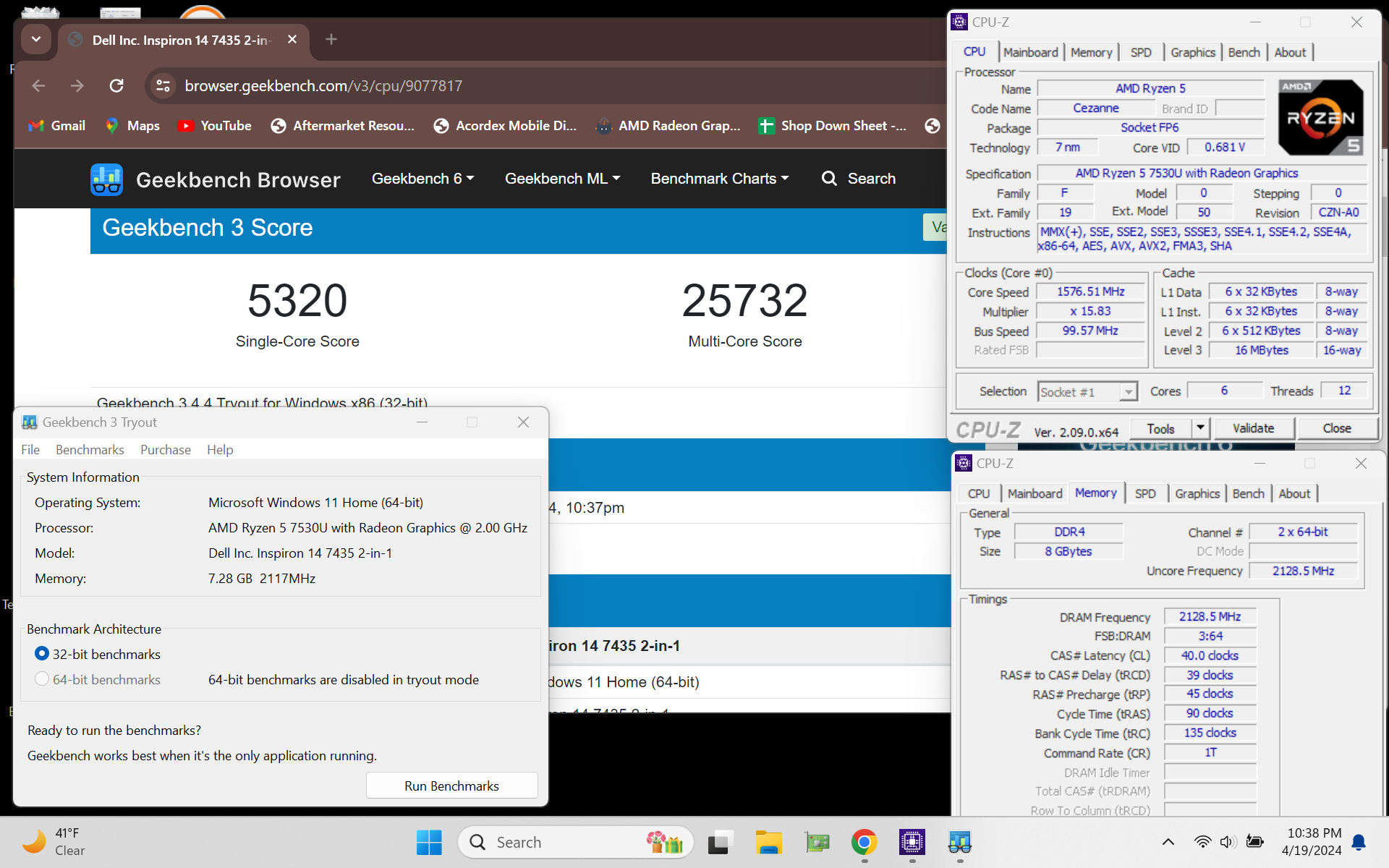Click the 25732 Multi-Core Score value
The height and width of the screenshot is (868, 1389).
pyautogui.click(x=745, y=300)
